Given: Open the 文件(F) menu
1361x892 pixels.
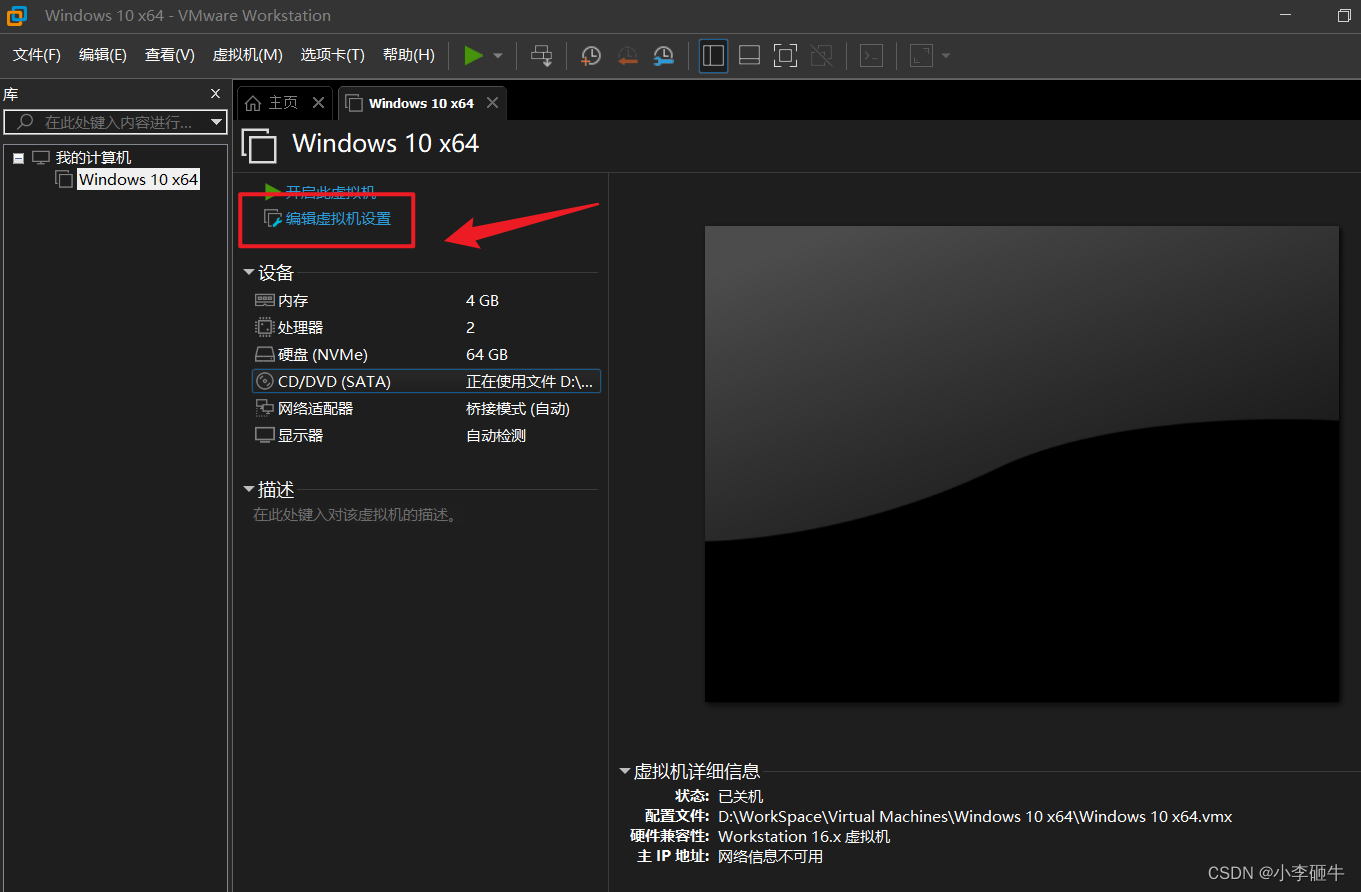Looking at the screenshot, I should 37,55.
